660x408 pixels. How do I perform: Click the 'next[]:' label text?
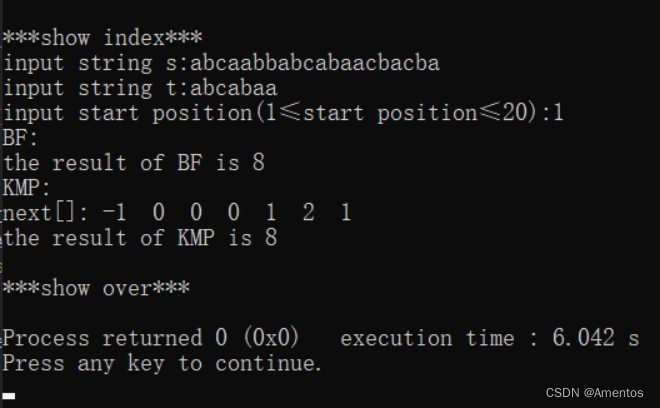45,213
